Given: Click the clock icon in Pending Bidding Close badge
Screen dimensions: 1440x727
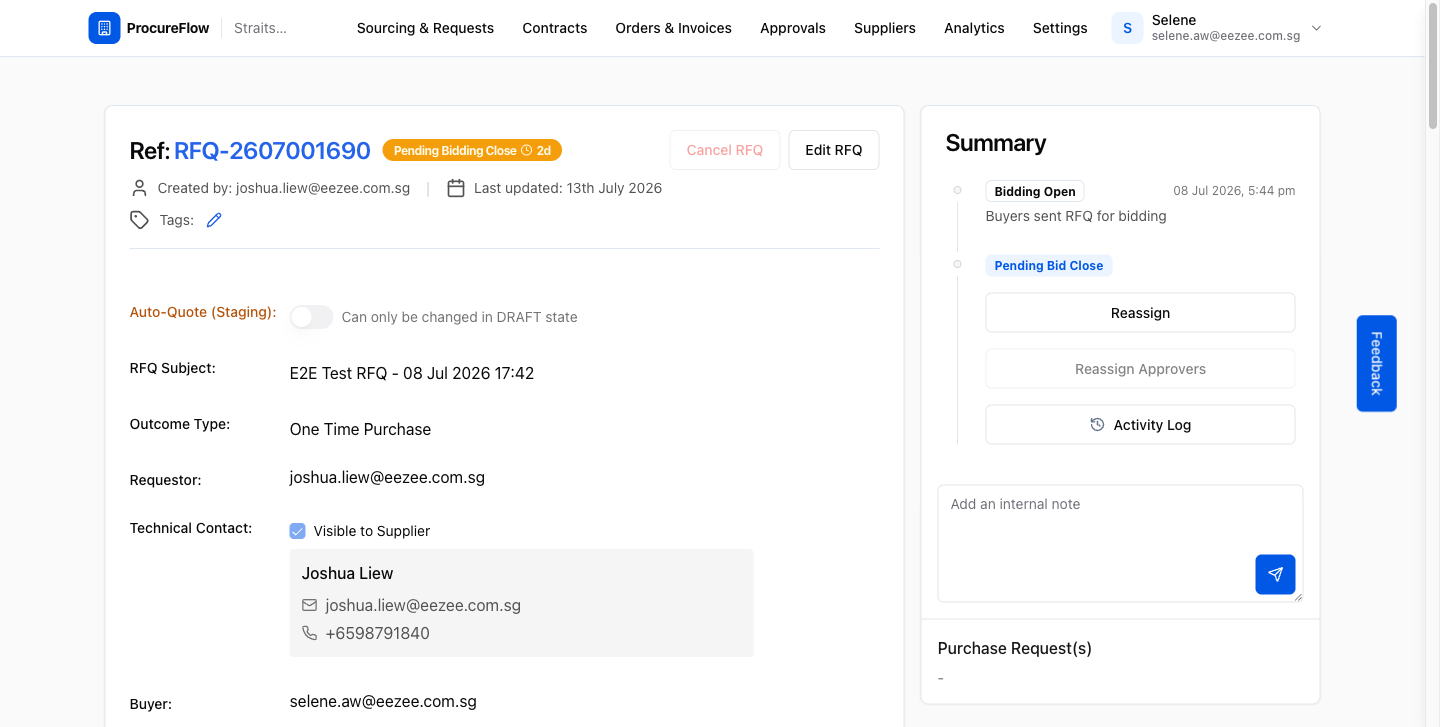Looking at the screenshot, I should (x=527, y=151).
